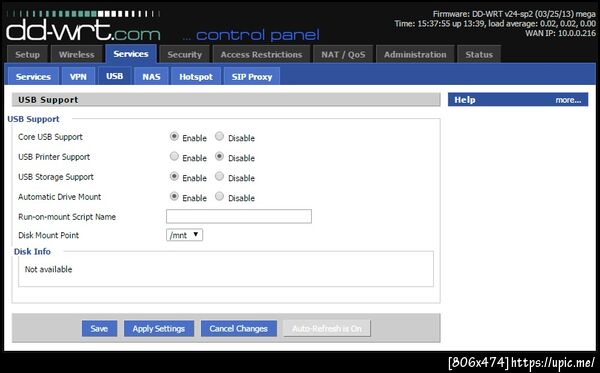The width and height of the screenshot is (600, 373).
Task: Enable Automatic Drive Mount
Action: (174, 196)
